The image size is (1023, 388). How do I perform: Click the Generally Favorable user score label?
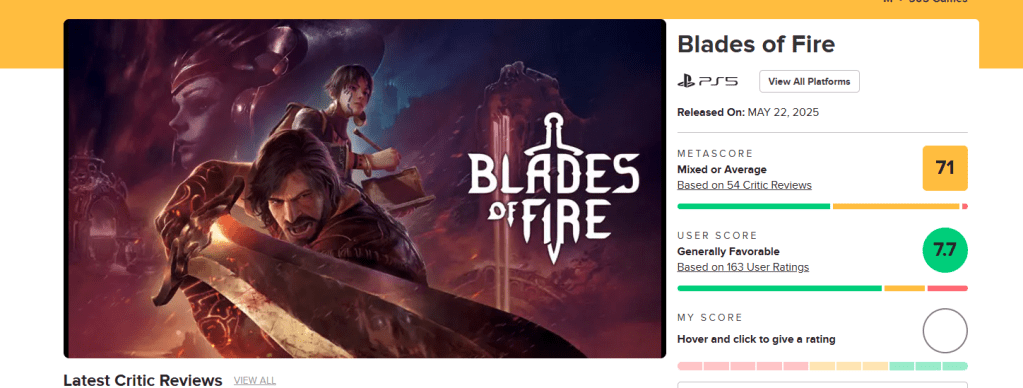click(728, 252)
